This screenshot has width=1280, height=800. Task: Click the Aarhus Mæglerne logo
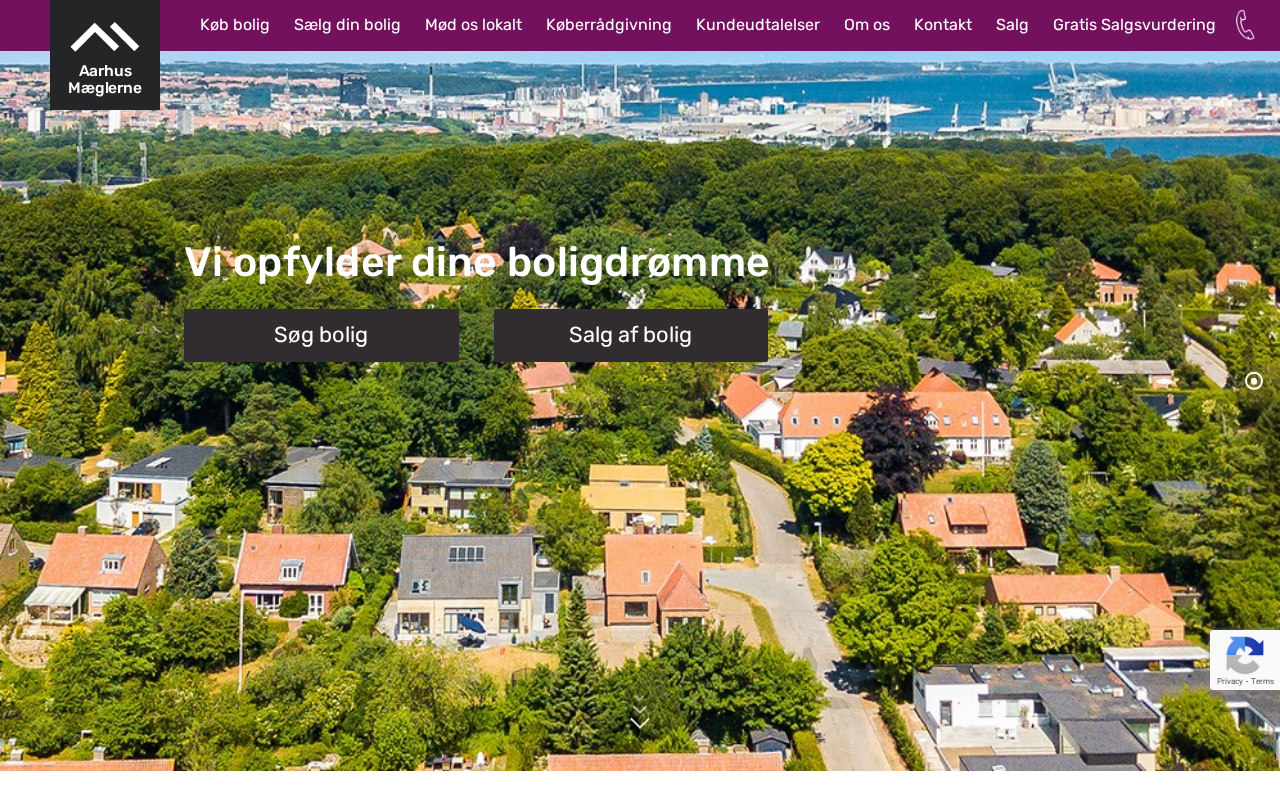point(105,55)
